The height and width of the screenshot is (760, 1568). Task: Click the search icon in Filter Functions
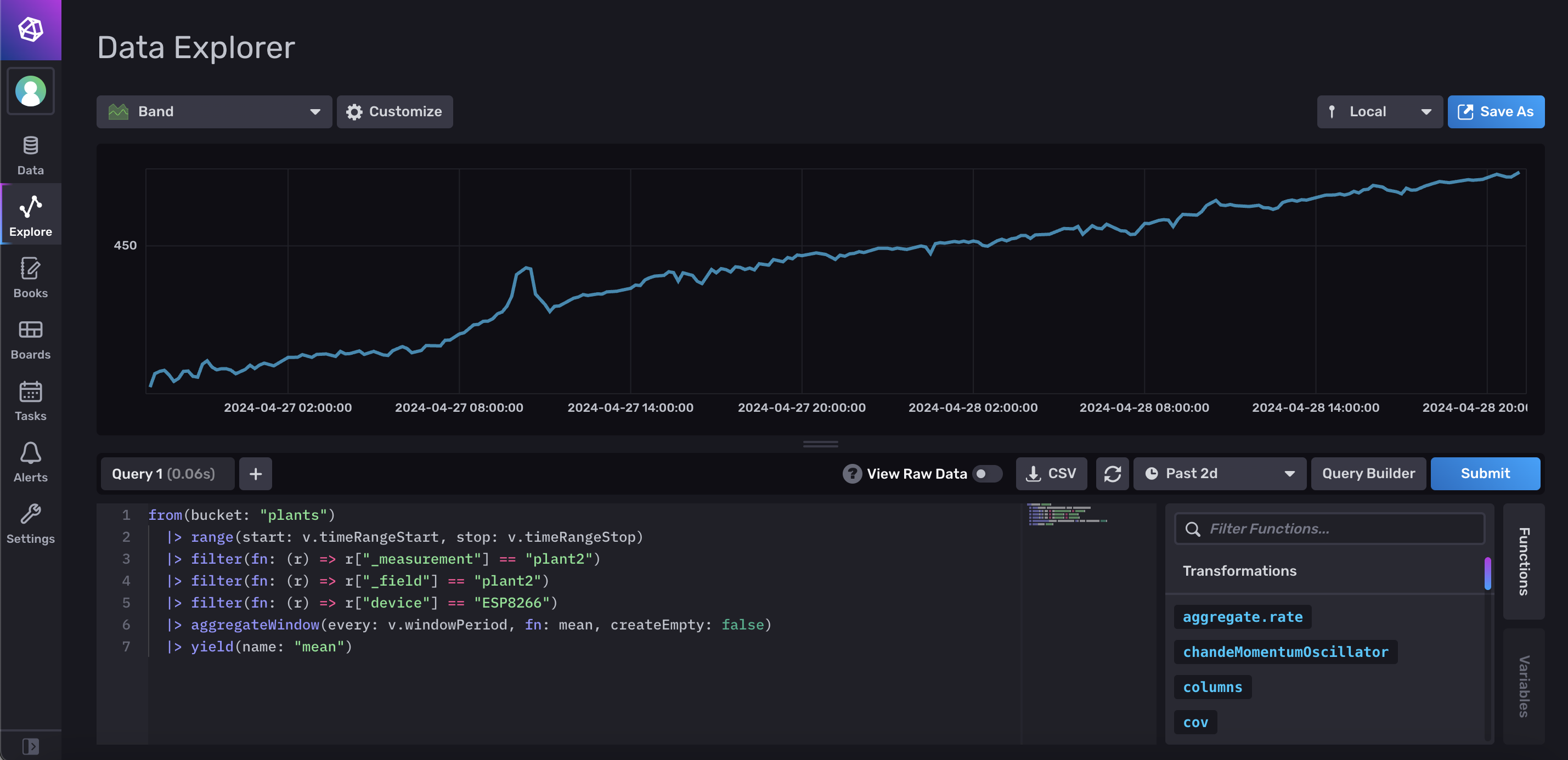coord(1192,529)
